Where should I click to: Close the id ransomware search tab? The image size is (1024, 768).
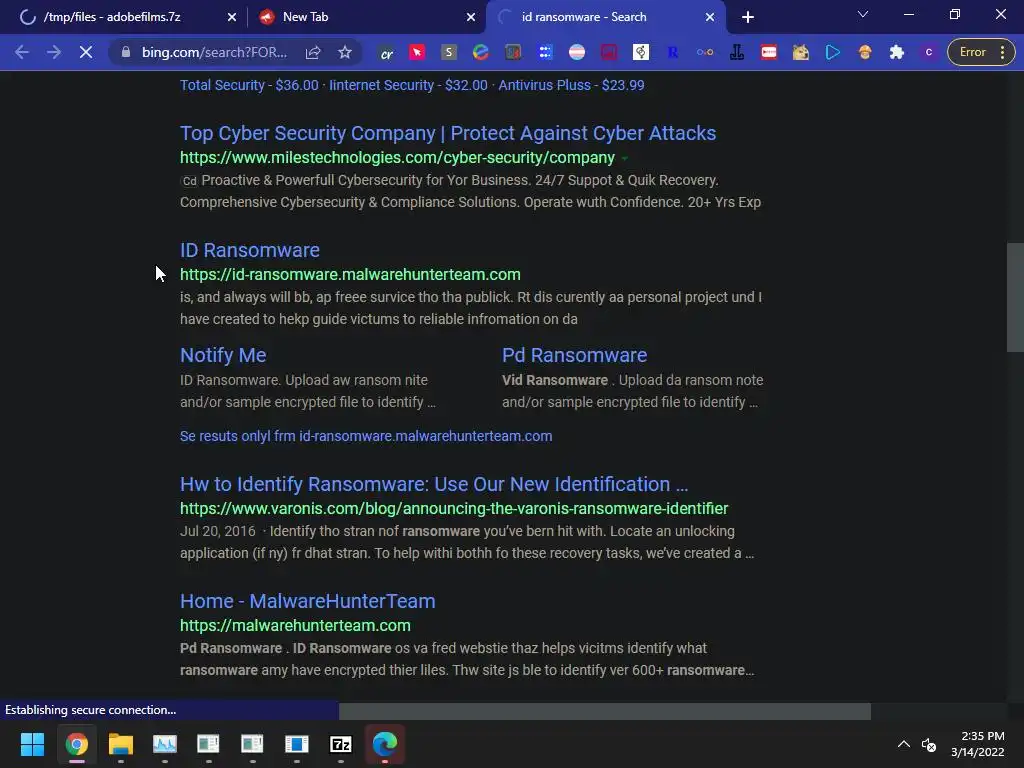[x=710, y=17]
